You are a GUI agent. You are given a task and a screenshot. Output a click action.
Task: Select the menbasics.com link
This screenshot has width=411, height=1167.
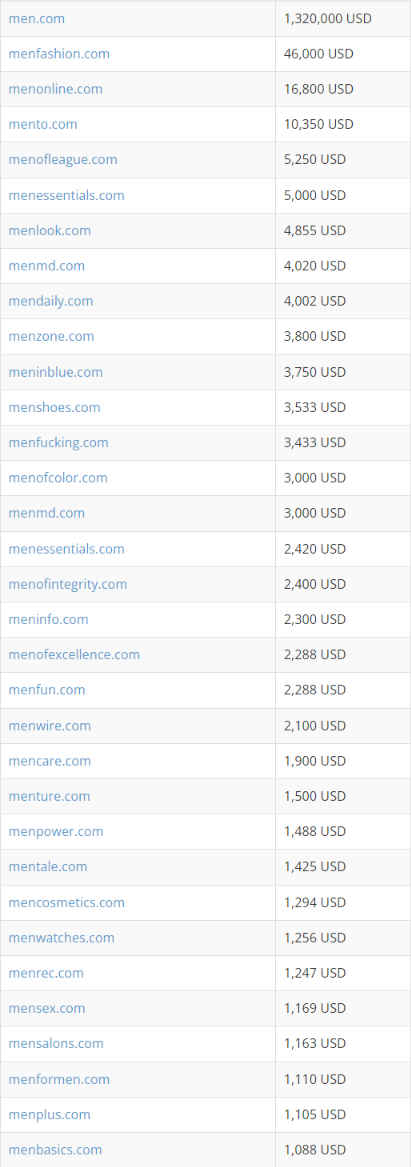55,1149
